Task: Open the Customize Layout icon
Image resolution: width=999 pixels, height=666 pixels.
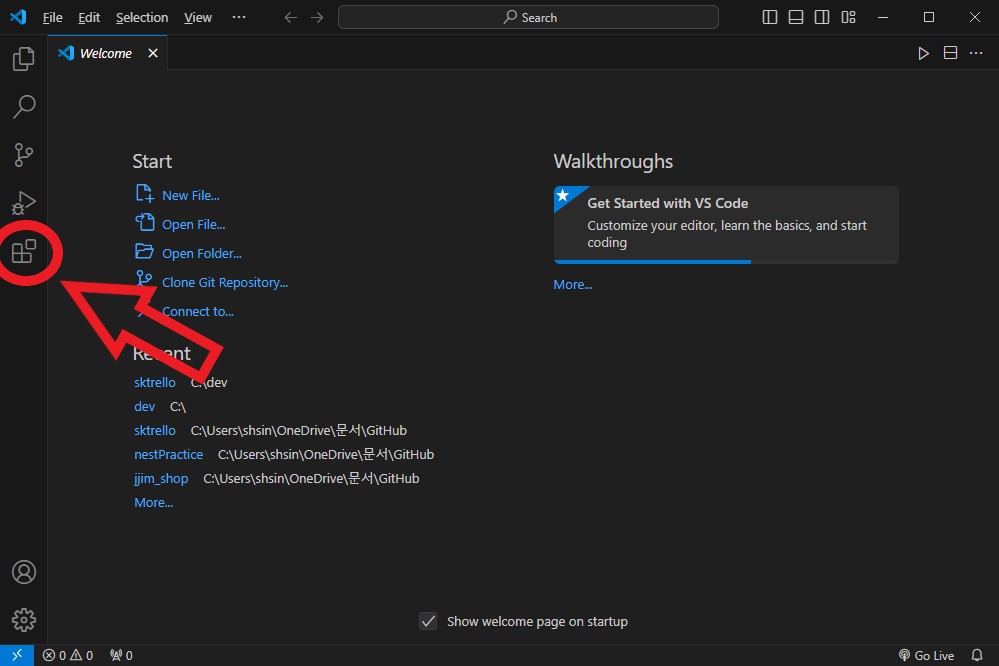Action: point(848,17)
